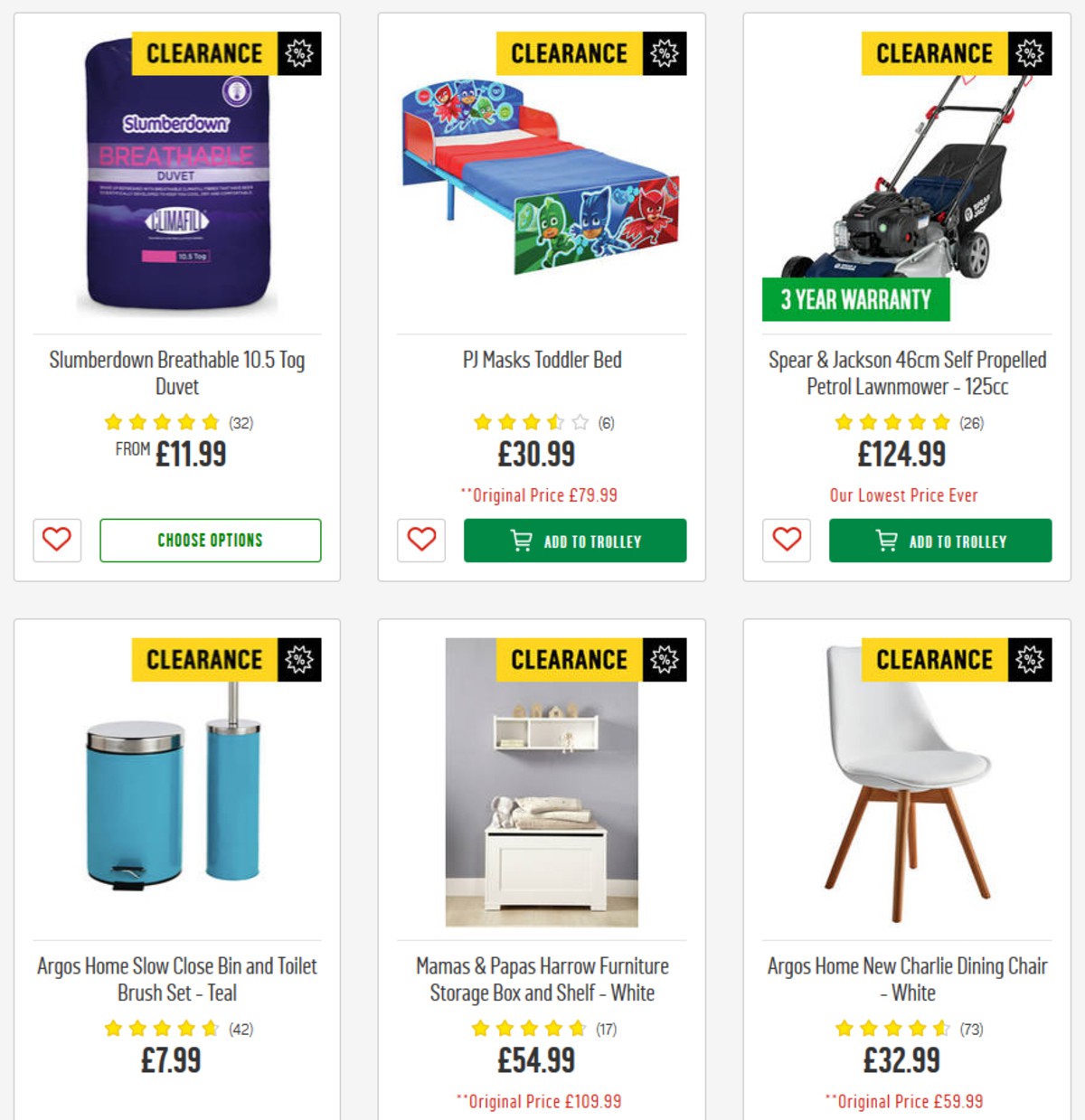
Task: Click the heart icon on PJ Masks Toddler Bed
Action: pyautogui.click(x=420, y=541)
